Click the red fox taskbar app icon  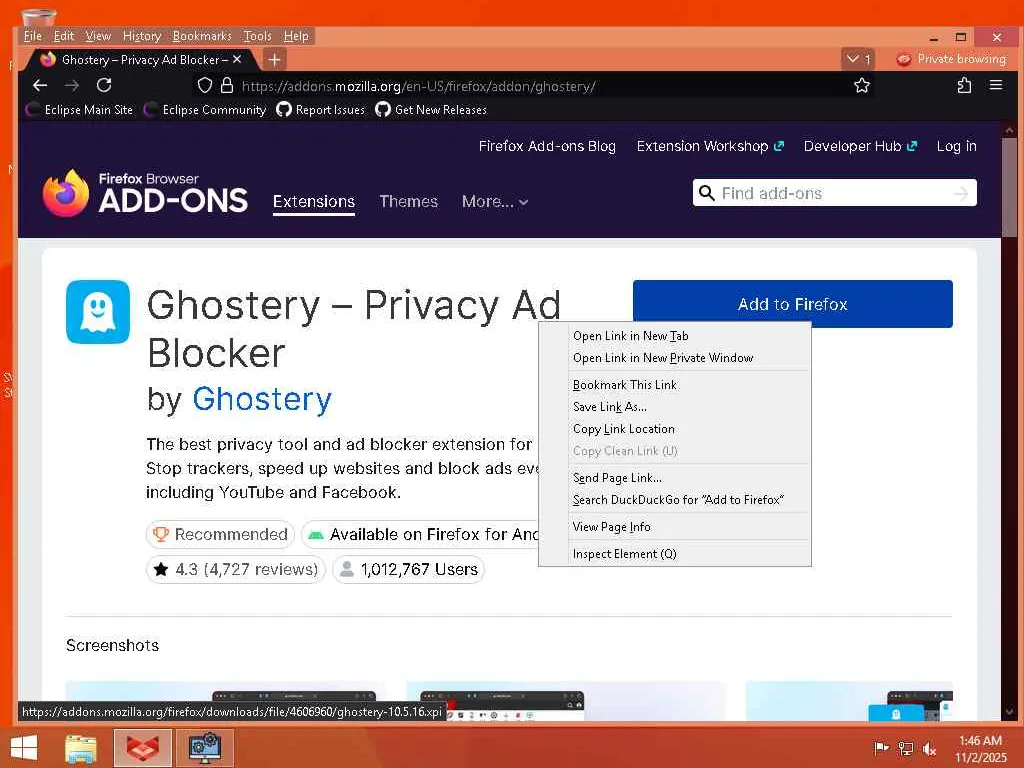coord(143,748)
